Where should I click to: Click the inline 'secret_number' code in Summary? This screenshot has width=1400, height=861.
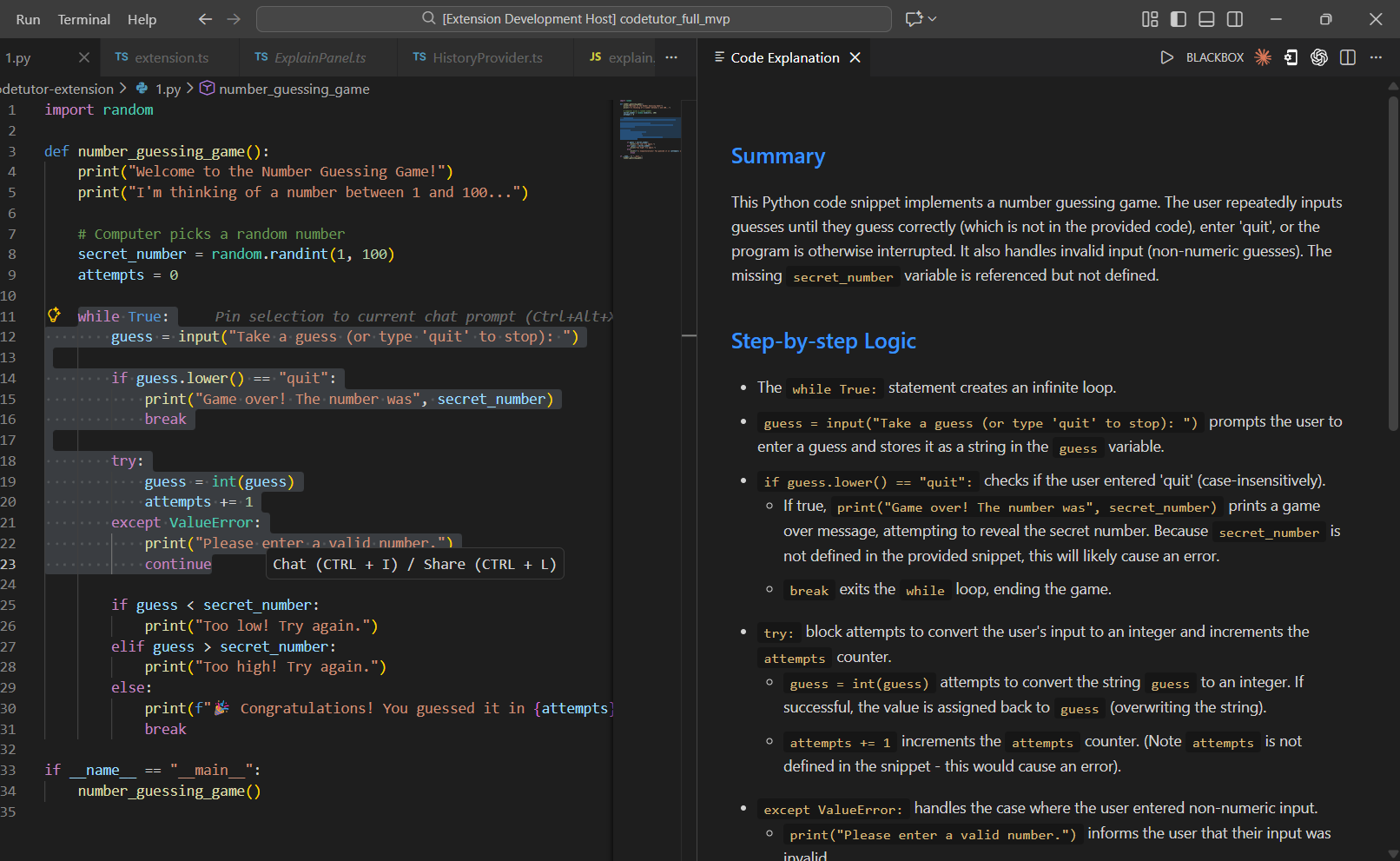842,276
